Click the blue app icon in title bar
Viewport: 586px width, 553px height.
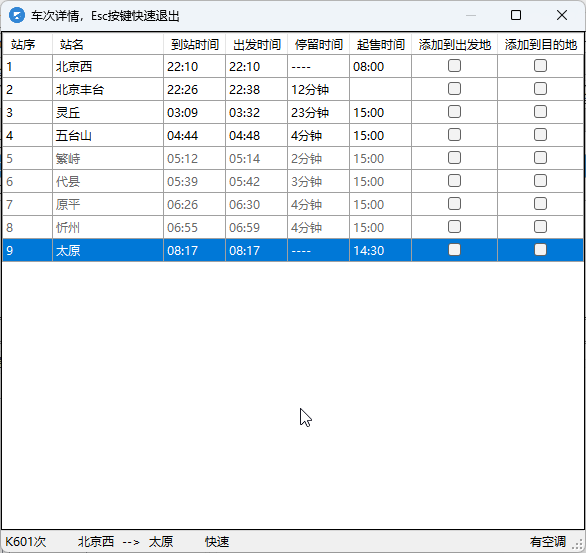pos(17,16)
